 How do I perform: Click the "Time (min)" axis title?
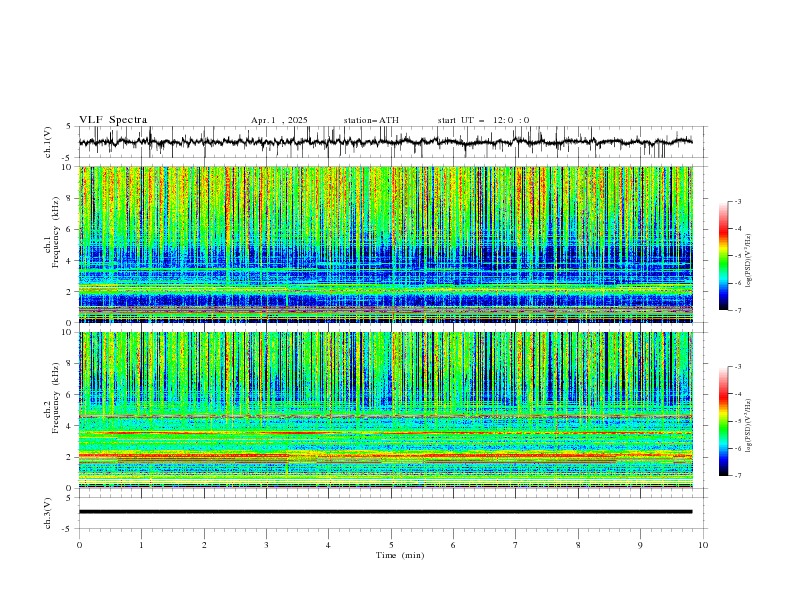point(400,555)
